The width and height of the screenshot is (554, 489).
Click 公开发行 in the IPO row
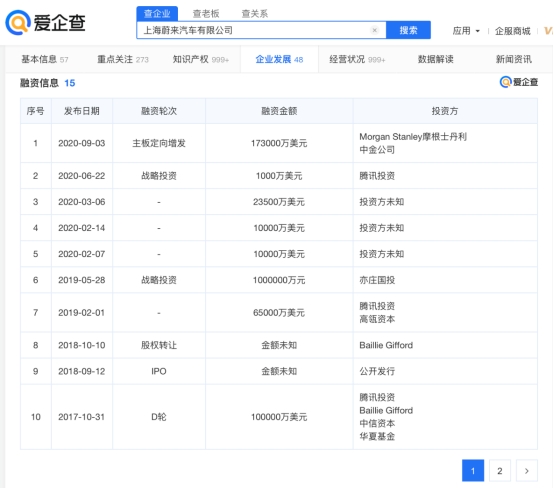point(377,371)
